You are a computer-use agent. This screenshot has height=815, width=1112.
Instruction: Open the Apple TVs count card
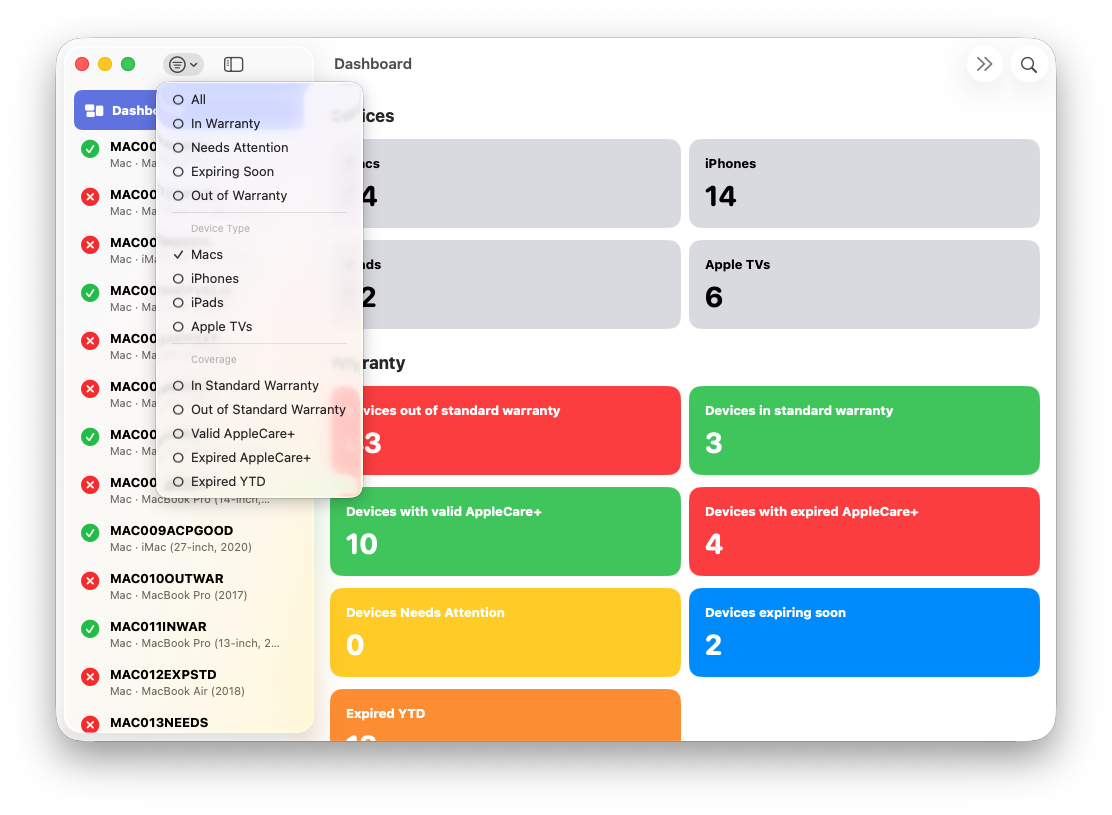864,284
